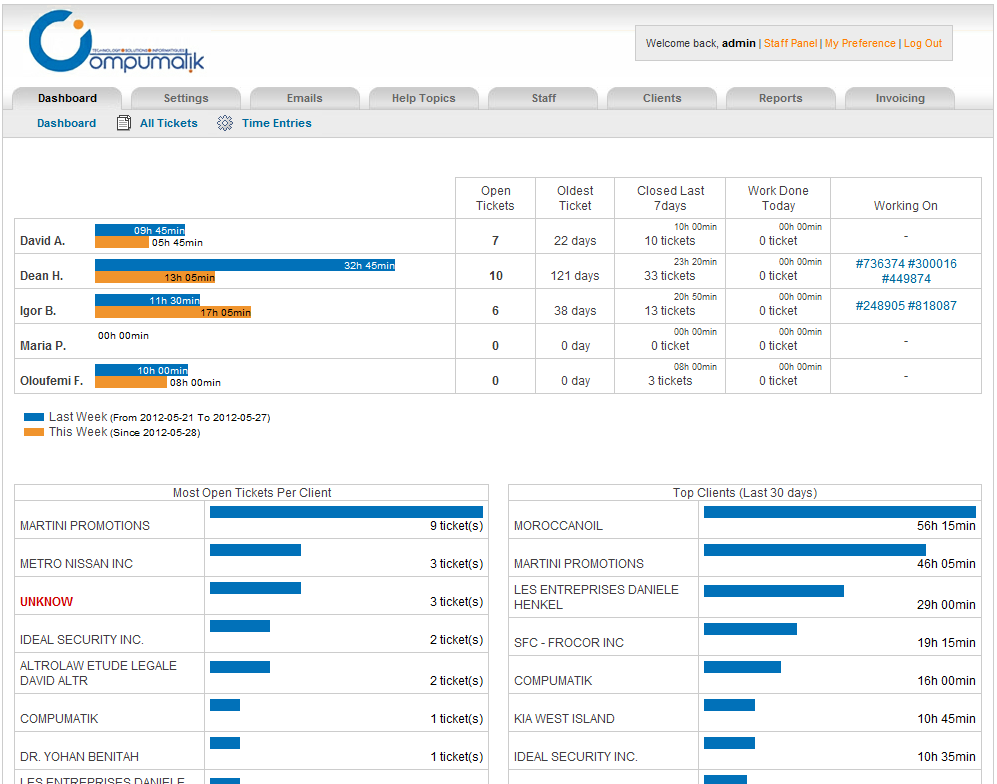The height and width of the screenshot is (784, 997).
Task: Click the orange This Week legend swatch
Action: [34, 432]
